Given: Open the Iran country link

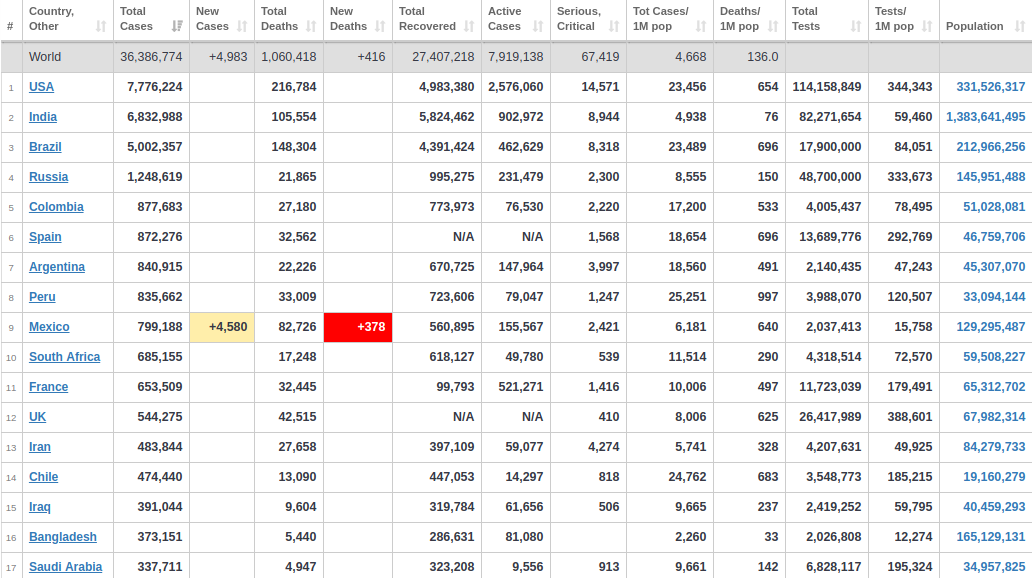Looking at the screenshot, I should pyautogui.click(x=39, y=447).
